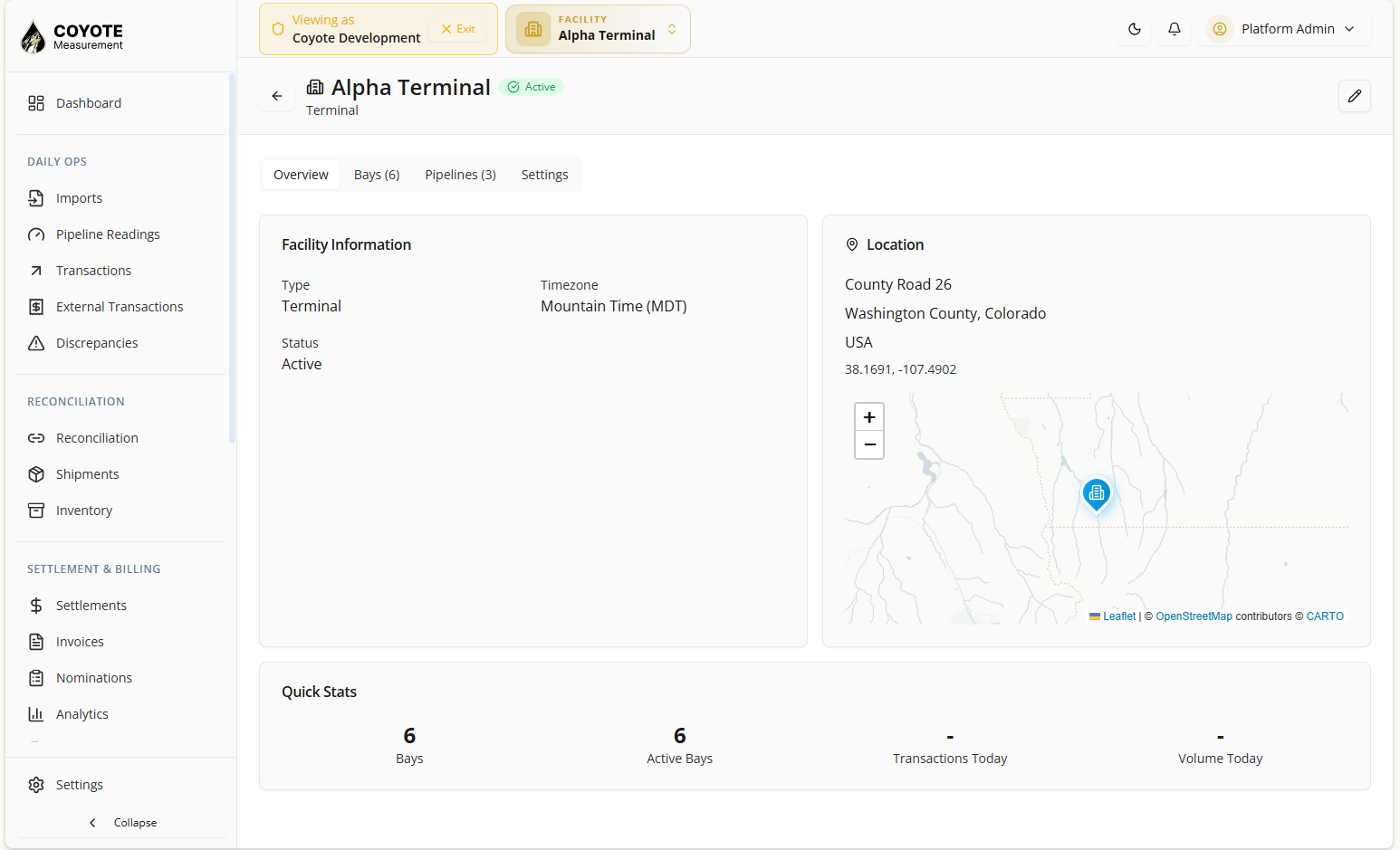This screenshot has height=850, width=1400.
Task: Switch to the Pipelines (3) tab
Action: coord(460,175)
